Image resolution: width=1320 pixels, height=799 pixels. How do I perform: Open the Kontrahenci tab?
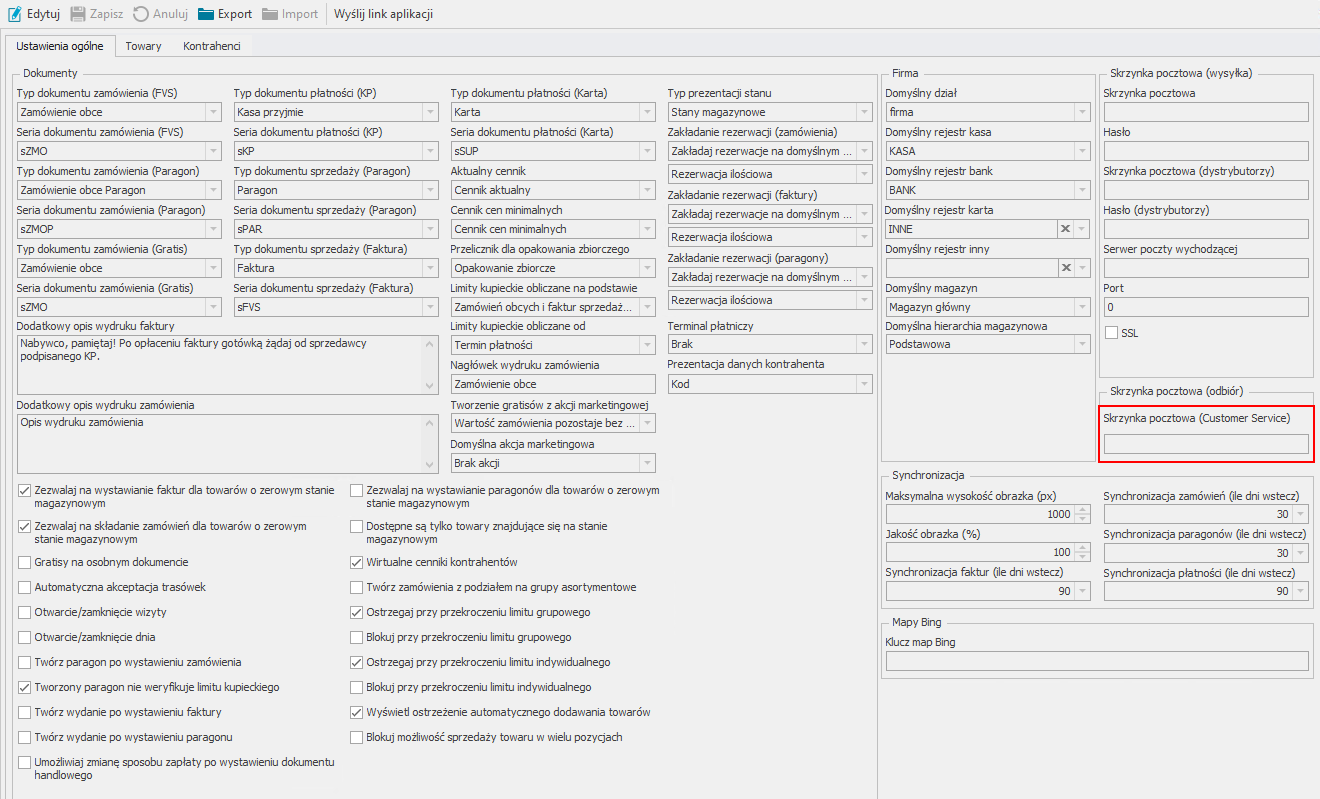coord(212,46)
